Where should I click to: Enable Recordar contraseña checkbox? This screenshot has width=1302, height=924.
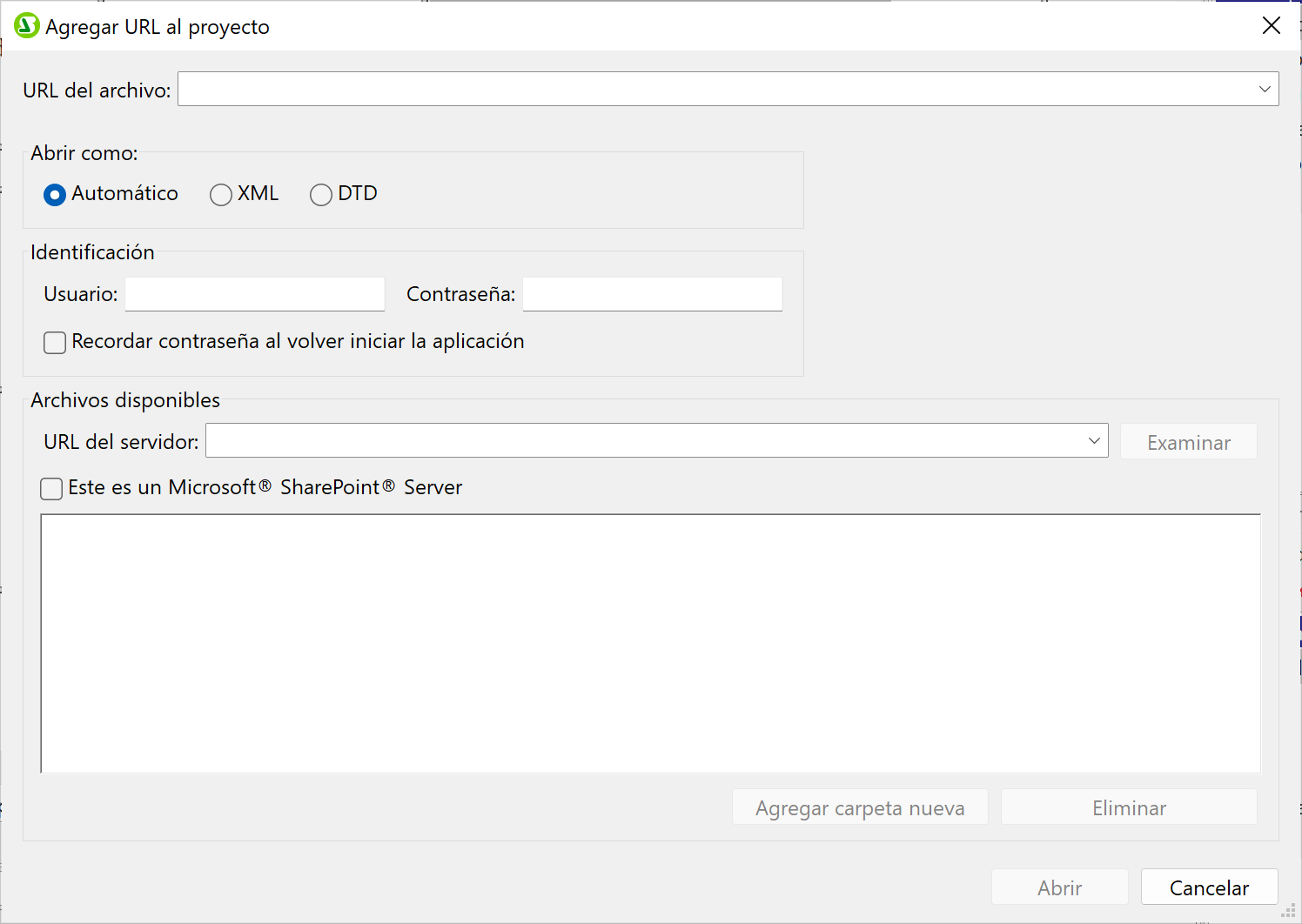point(55,343)
